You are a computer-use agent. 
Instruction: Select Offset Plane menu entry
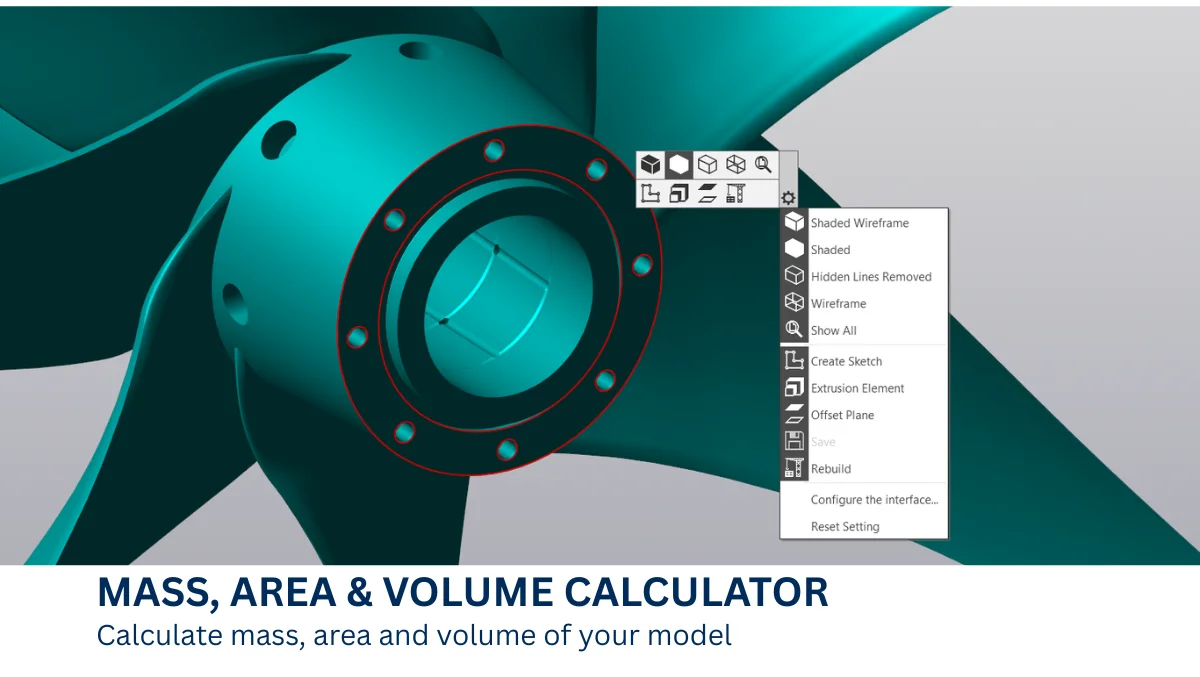[863, 415]
